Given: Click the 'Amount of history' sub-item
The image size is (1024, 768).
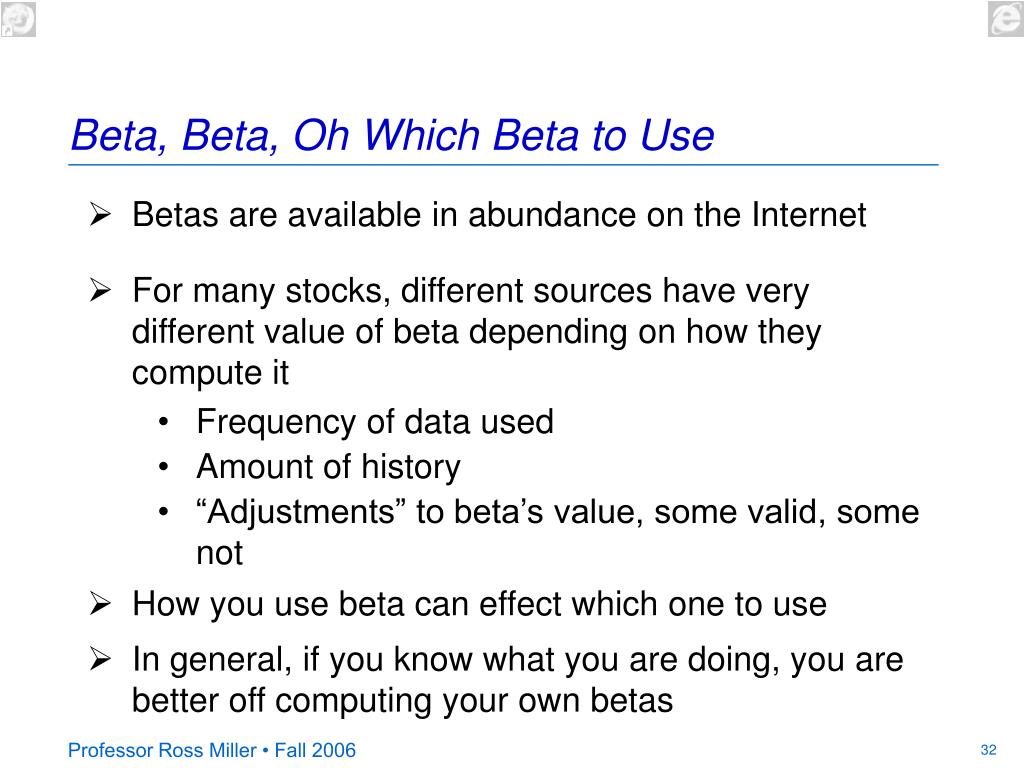Looking at the screenshot, I should point(328,468).
